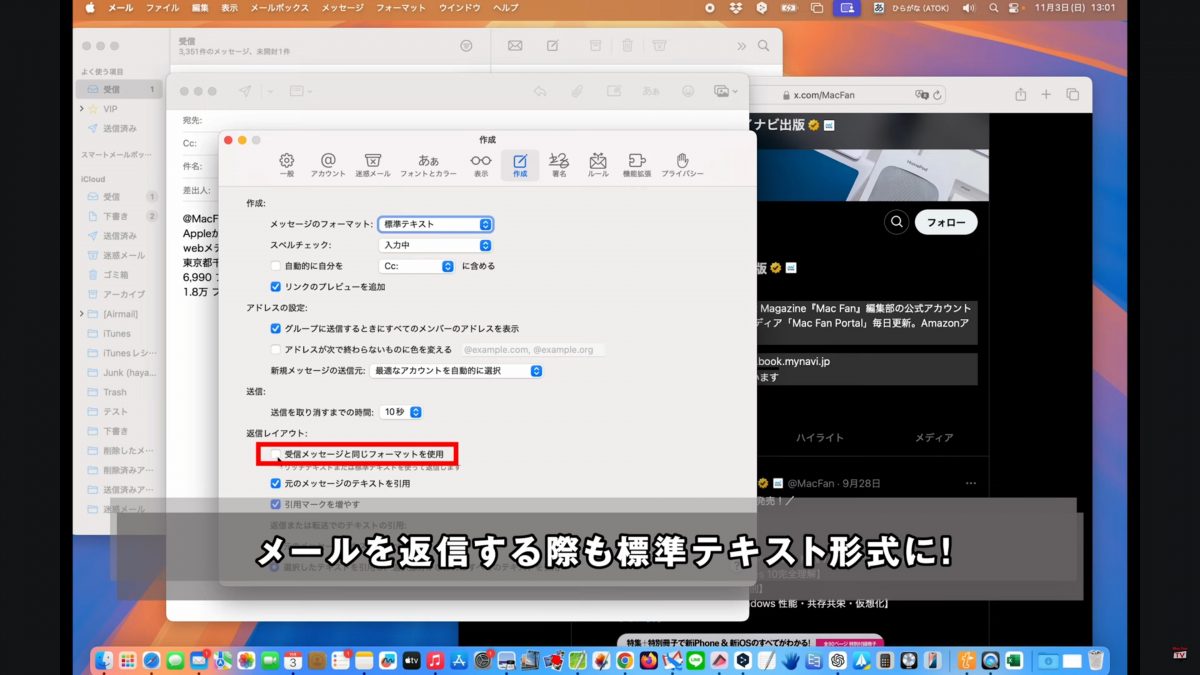The image size is (1200, 675).
Task: Check 受信メッセージと同じフォーマットを使用 checkbox
Action: 277,454
